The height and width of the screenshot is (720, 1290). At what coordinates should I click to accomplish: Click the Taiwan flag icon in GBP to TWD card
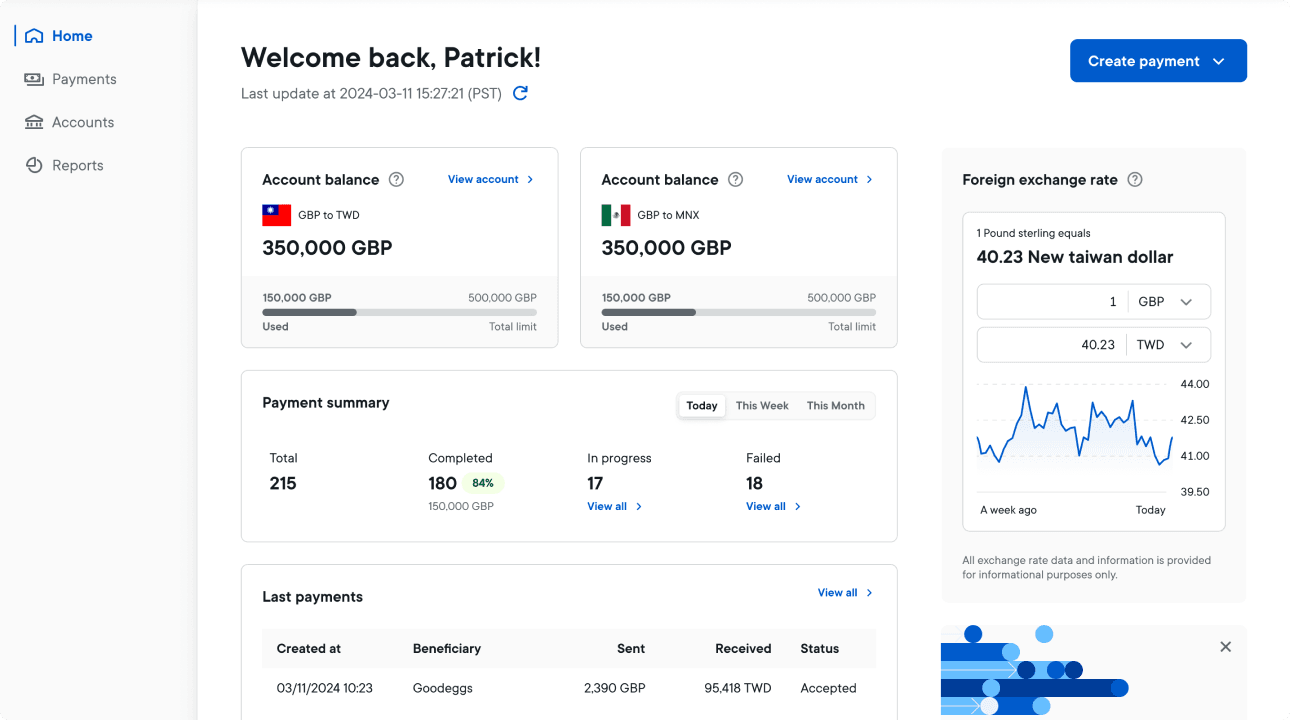pyautogui.click(x=276, y=214)
